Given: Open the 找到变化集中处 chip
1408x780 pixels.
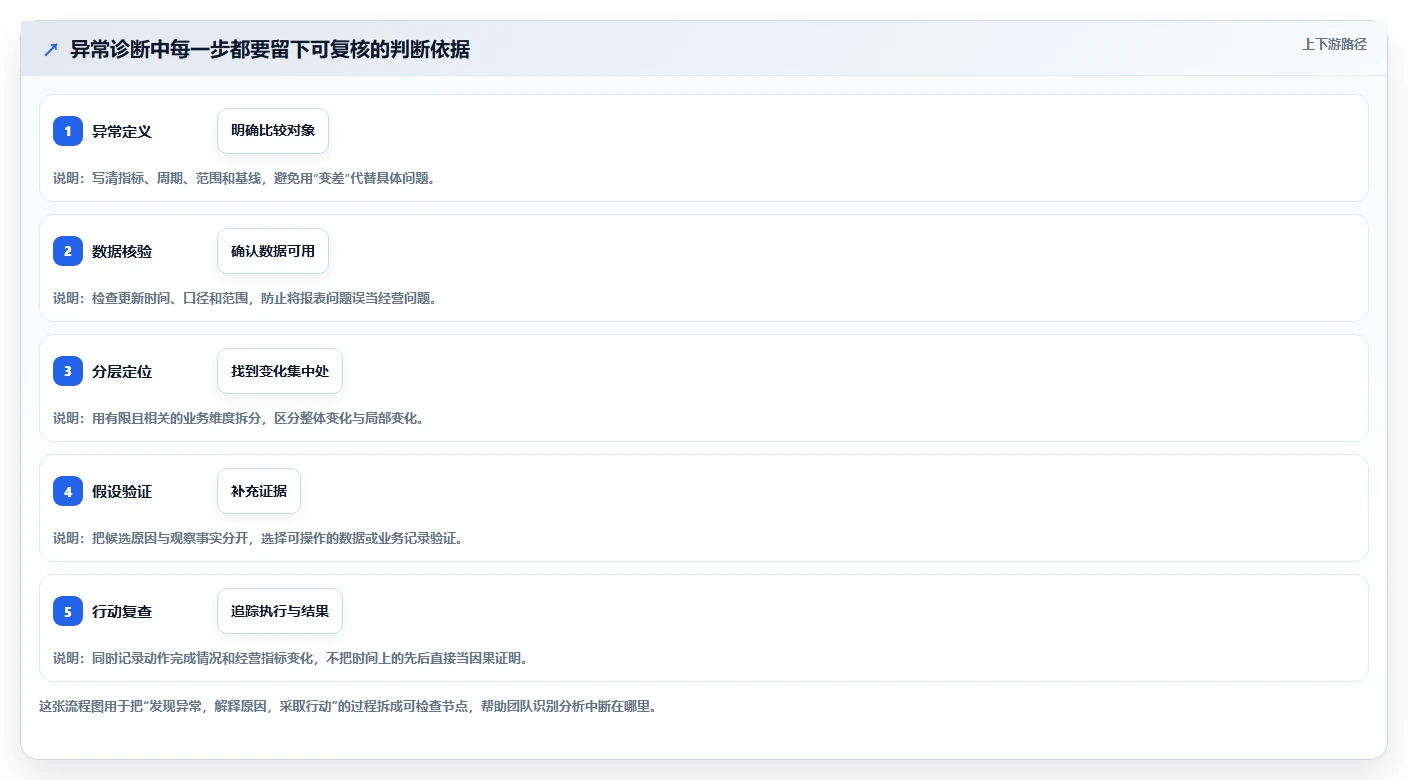Looking at the screenshot, I should coord(280,371).
